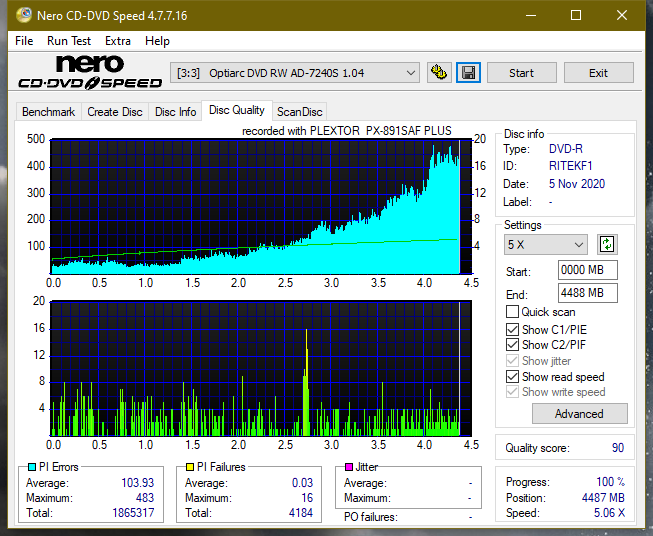Select the Disc Quality tab
653x536 pixels.
point(237,110)
